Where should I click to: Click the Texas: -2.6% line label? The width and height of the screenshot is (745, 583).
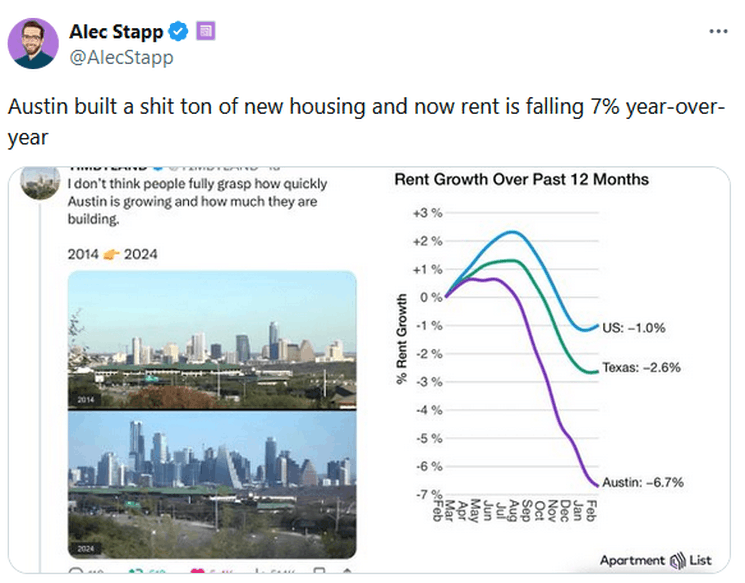click(x=641, y=367)
